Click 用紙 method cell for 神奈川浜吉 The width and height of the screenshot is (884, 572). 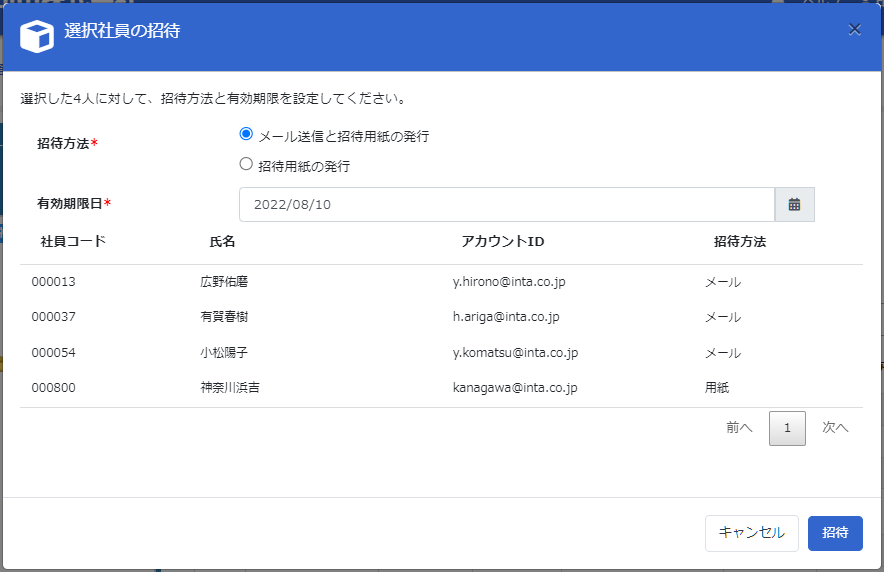[717, 388]
